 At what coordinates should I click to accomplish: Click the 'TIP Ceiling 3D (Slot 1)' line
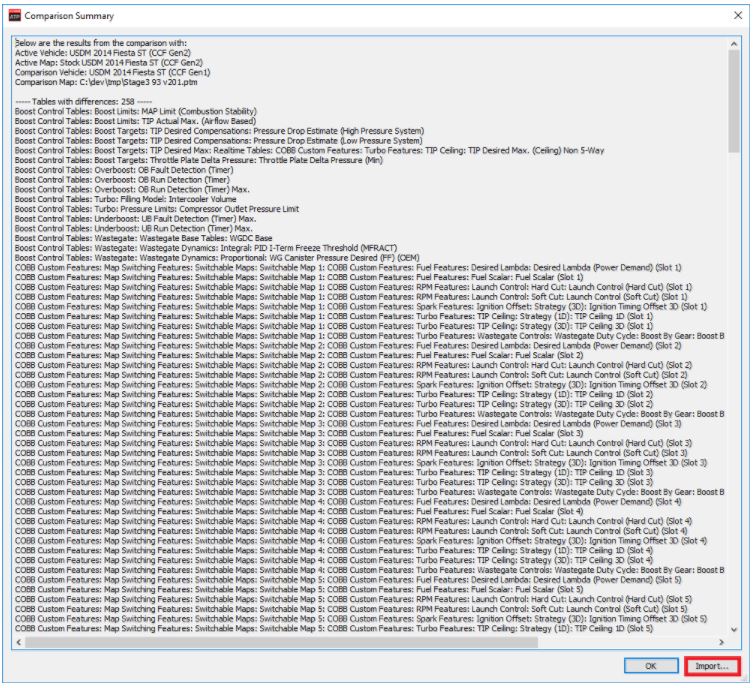click(334, 326)
